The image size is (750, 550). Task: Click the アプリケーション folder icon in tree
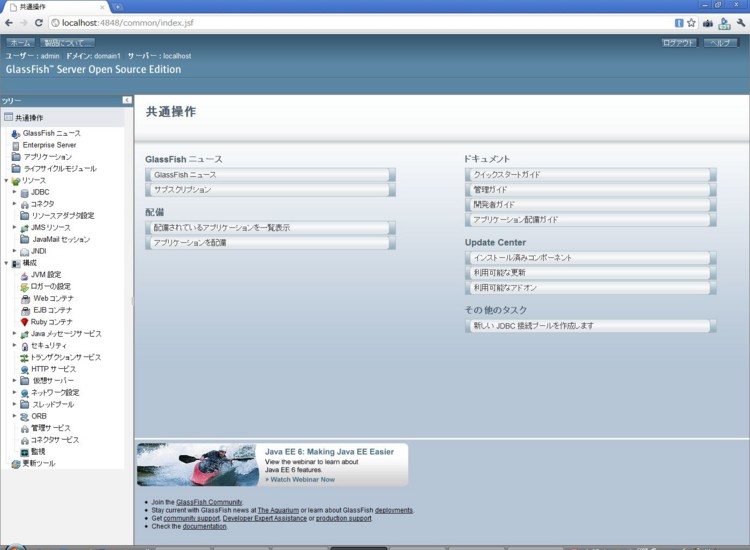click(16, 157)
